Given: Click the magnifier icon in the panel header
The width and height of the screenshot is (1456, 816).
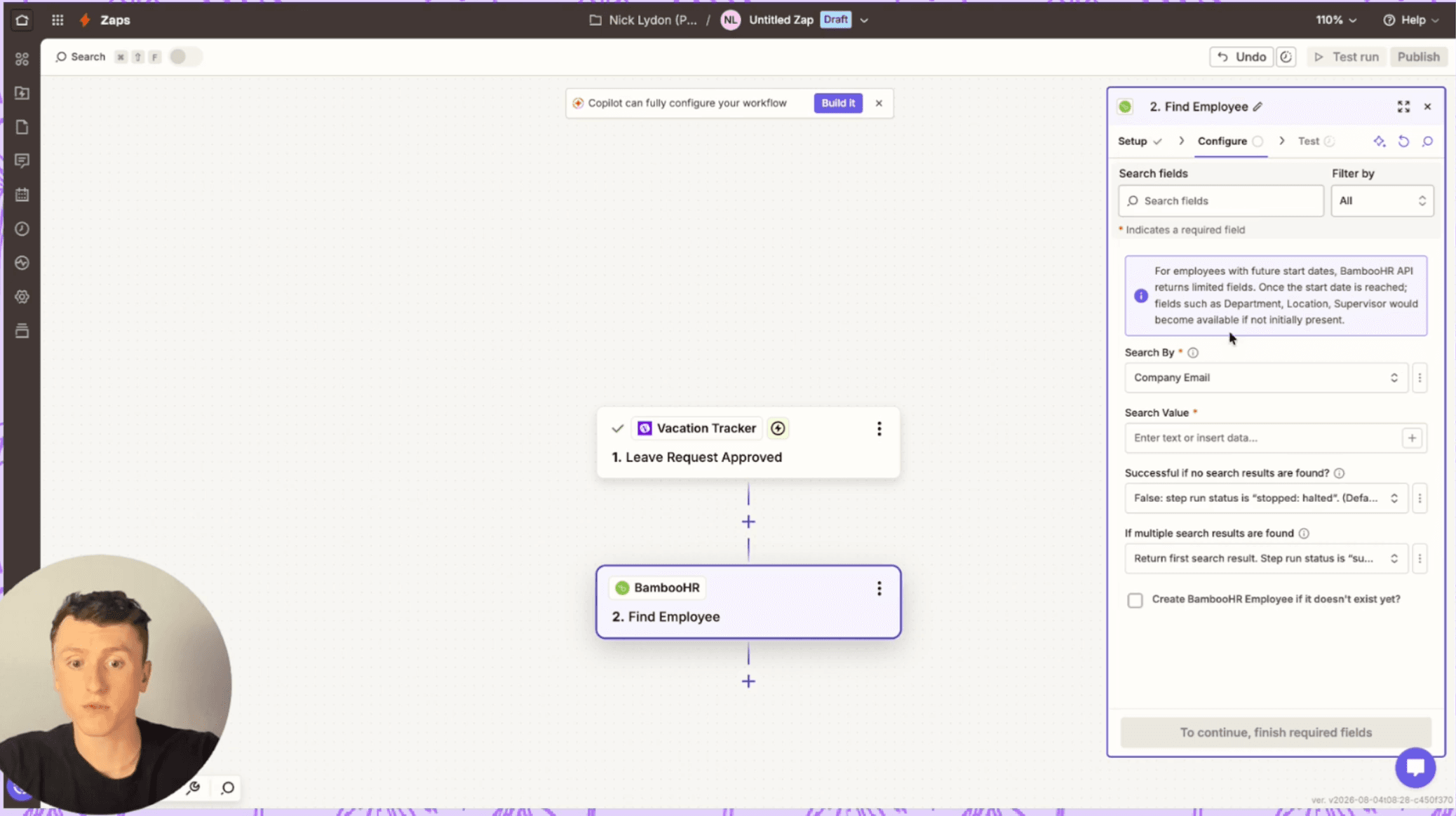Looking at the screenshot, I should coord(1427,142).
